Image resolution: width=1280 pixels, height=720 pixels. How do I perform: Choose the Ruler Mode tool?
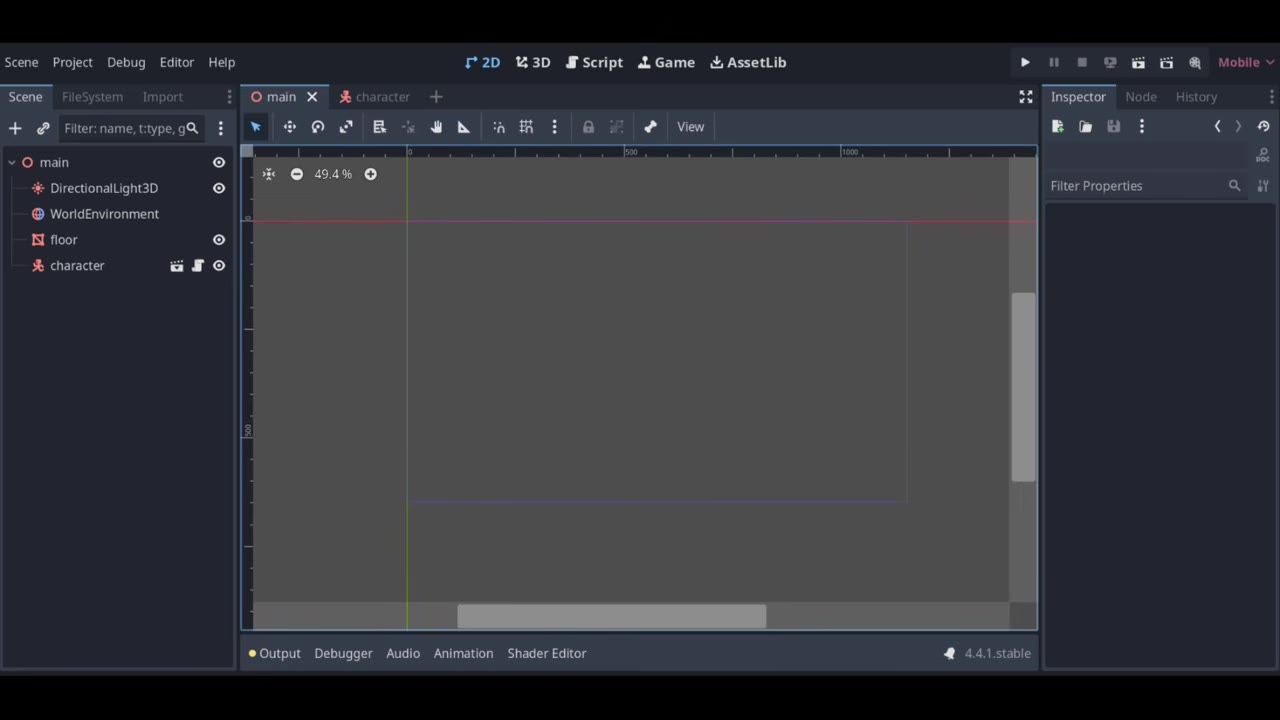point(464,127)
